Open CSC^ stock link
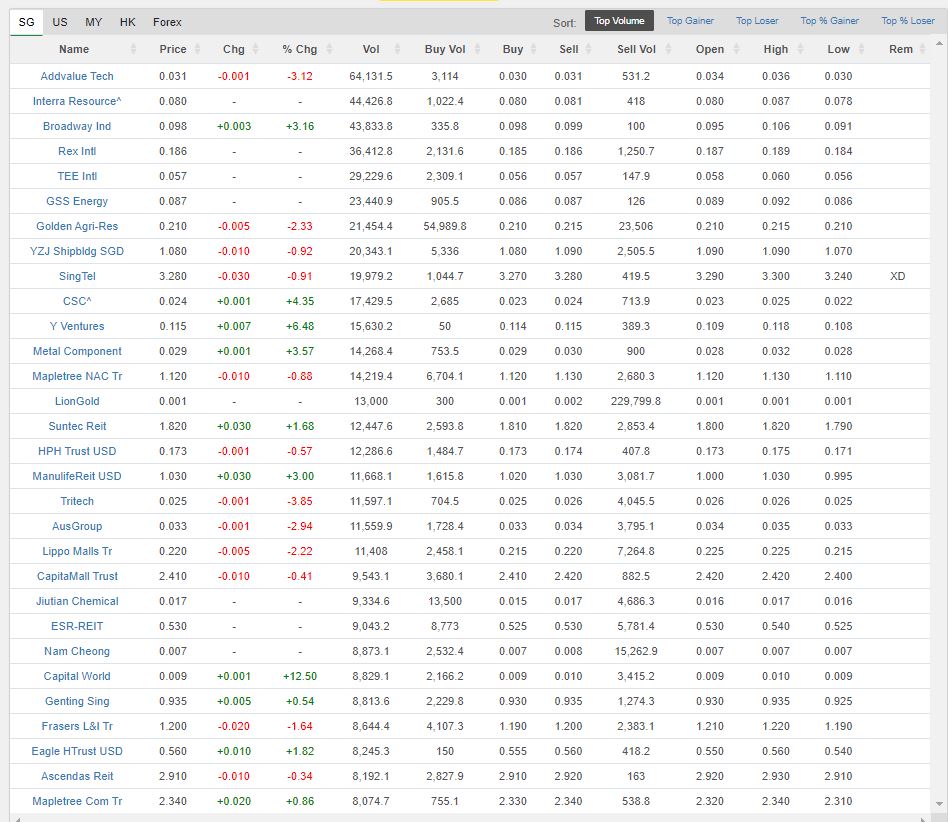The height and width of the screenshot is (822, 948). click(77, 301)
